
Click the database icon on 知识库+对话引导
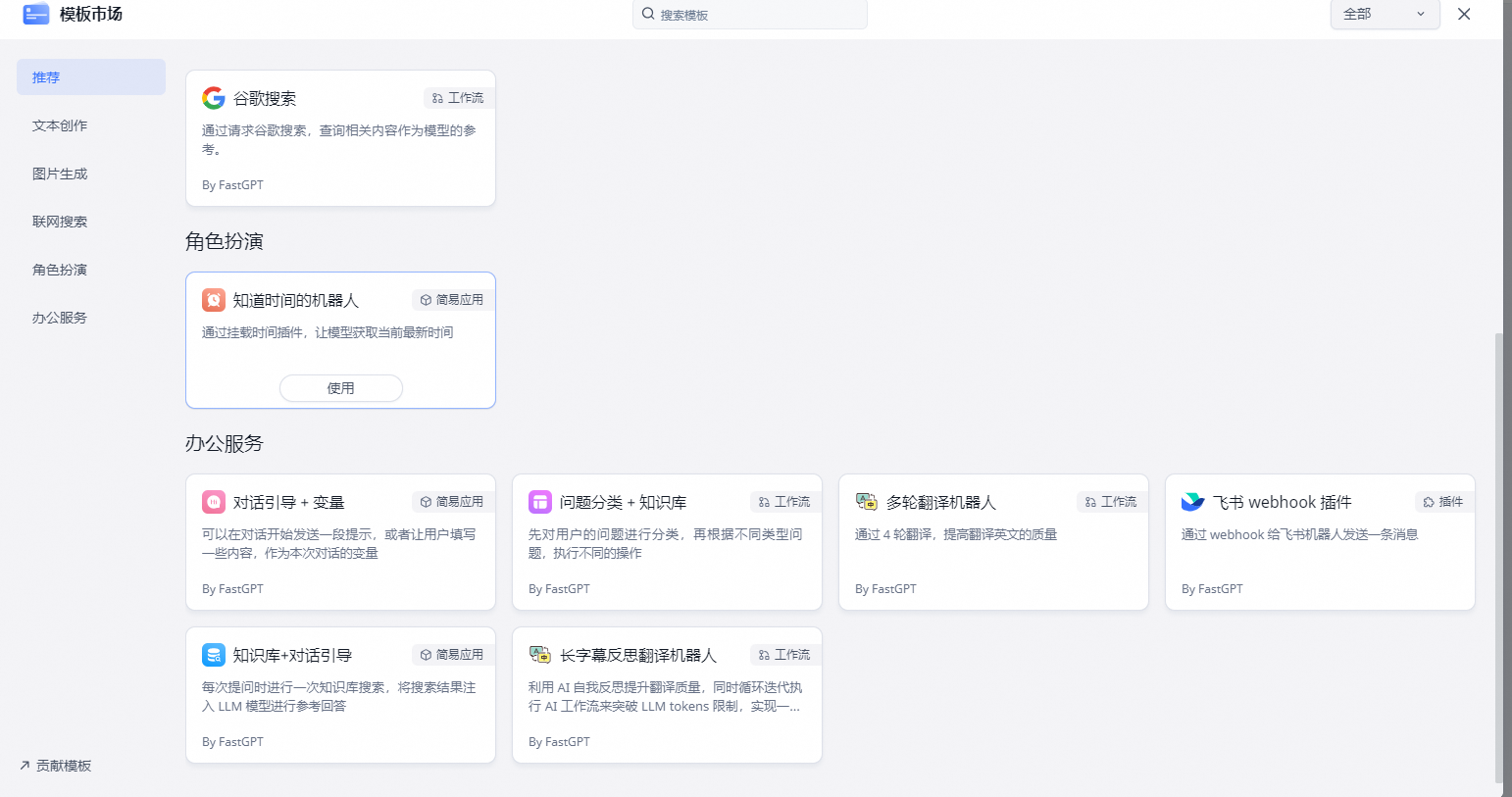click(214, 654)
